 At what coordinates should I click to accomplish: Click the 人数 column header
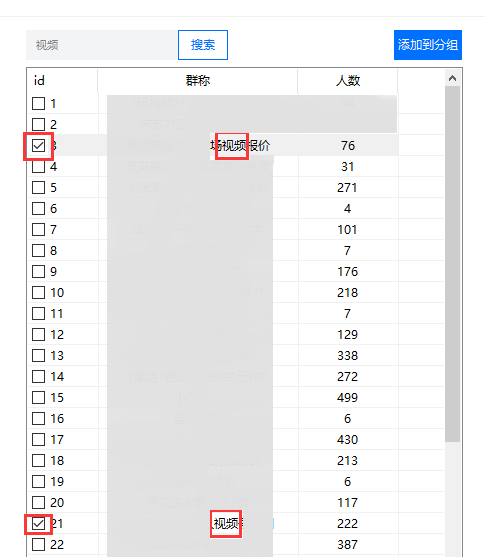tap(348, 81)
